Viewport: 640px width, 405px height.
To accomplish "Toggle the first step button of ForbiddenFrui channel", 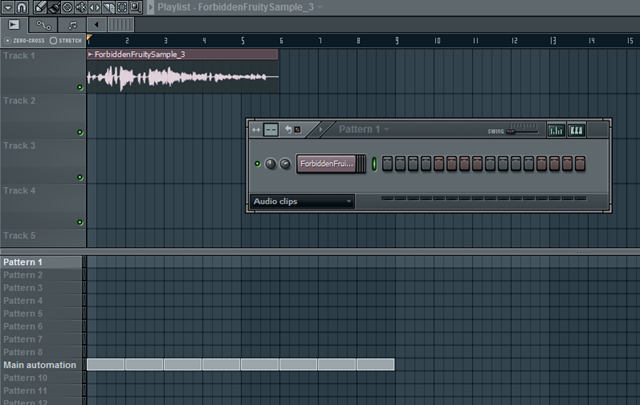I will tap(387, 163).
